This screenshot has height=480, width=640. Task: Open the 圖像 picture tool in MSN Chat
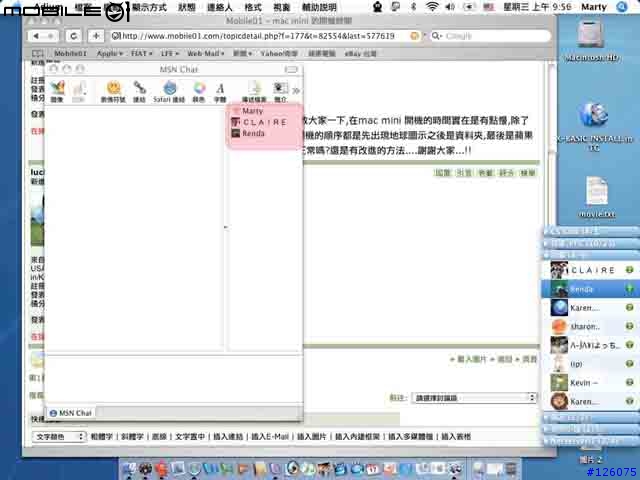pos(57,91)
